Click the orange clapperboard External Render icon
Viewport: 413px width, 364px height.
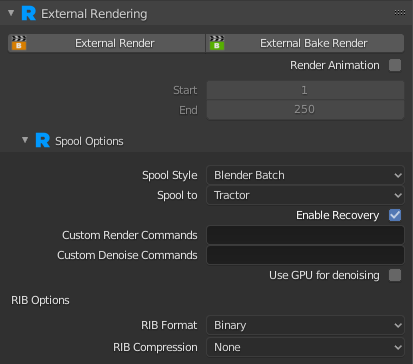coord(19,43)
